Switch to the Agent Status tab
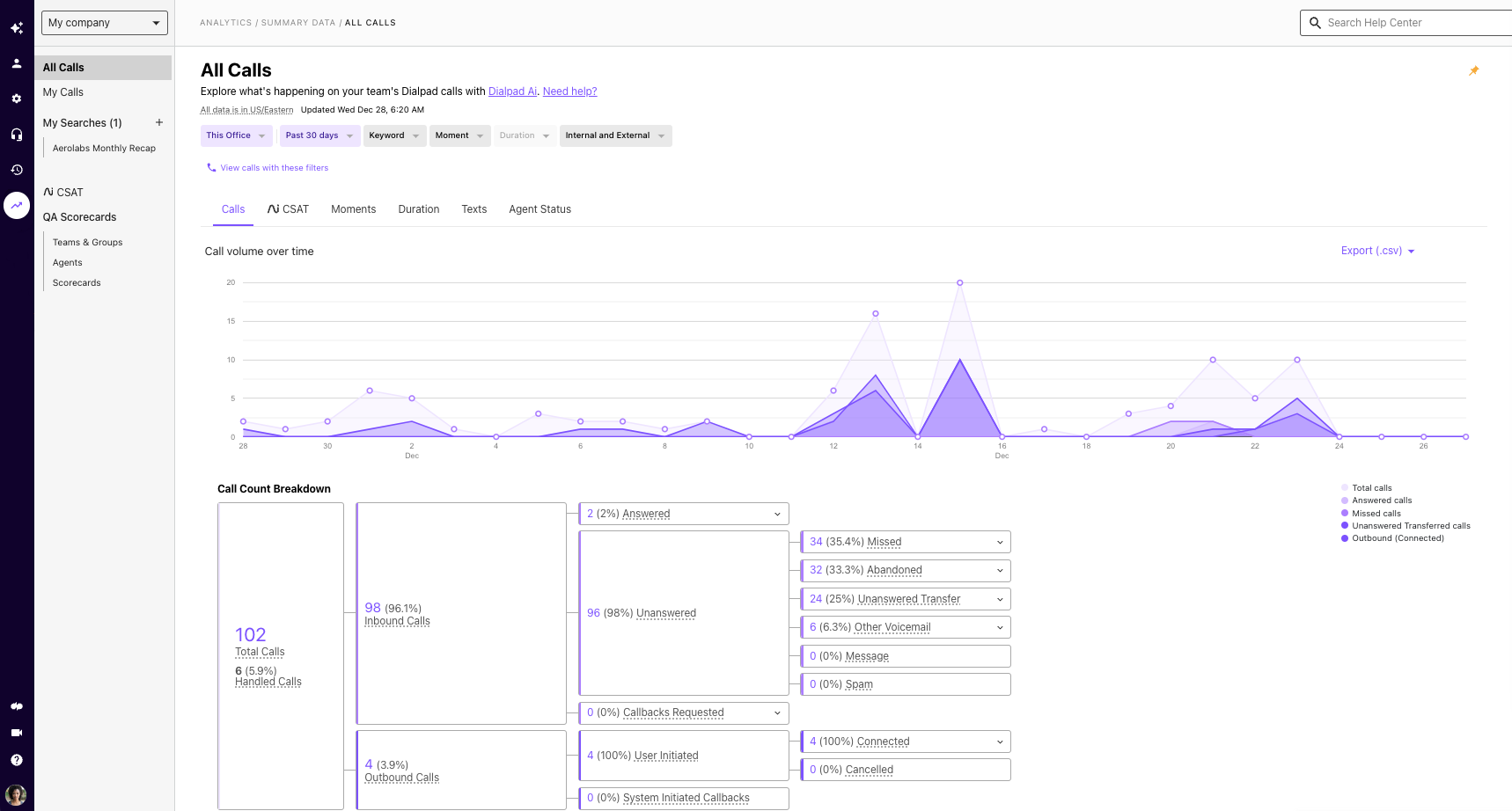Image resolution: width=1512 pixels, height=811 pixels. point(540,209)
